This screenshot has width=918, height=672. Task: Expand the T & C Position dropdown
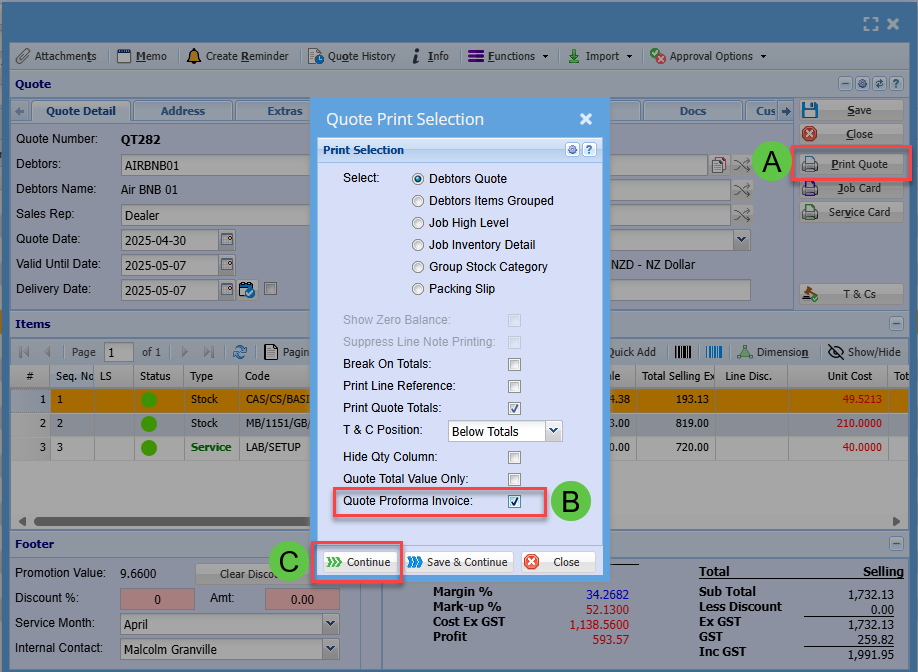tap(553, 431)
